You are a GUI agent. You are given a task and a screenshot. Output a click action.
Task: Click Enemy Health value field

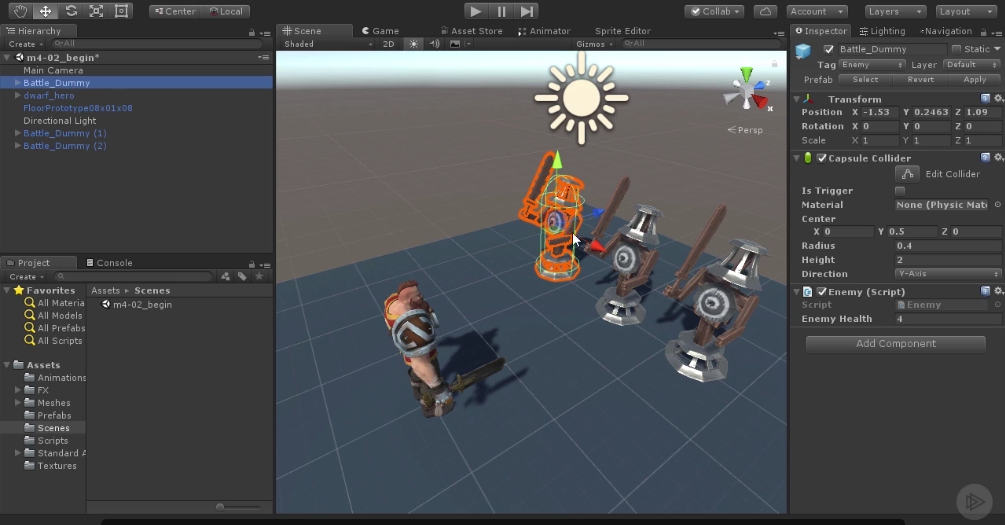947,319
